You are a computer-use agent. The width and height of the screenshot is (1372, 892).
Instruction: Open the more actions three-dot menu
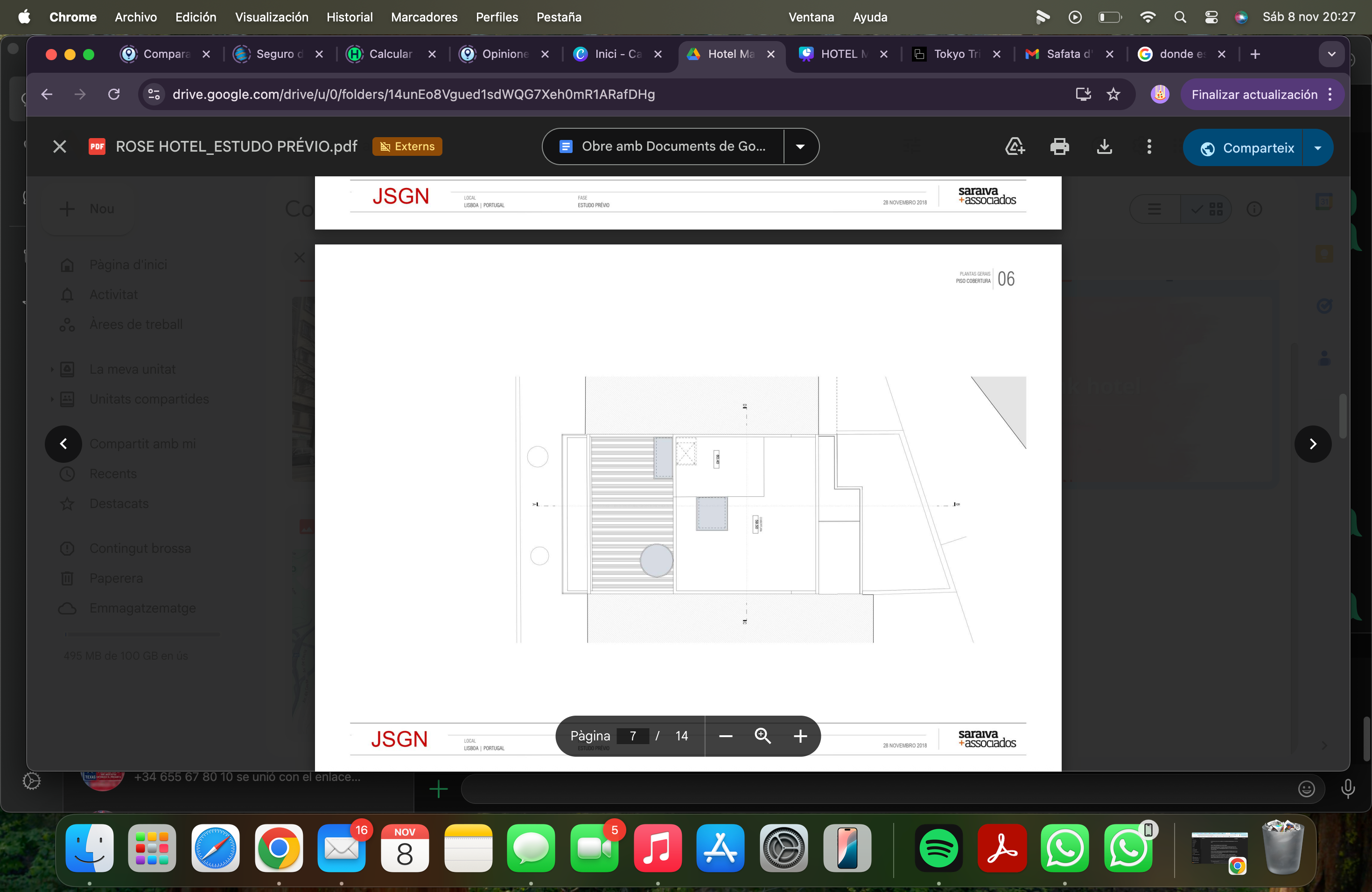pos(1149,147)
